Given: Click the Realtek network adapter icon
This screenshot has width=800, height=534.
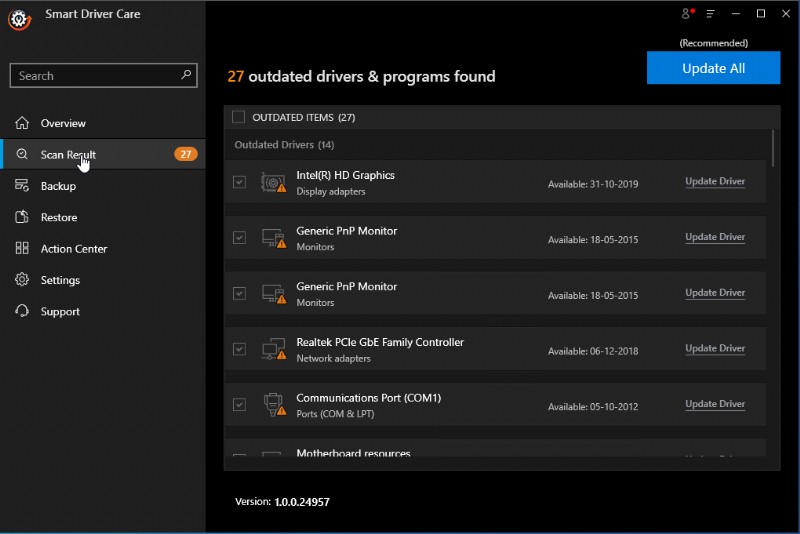Looking at the screenshot, I should 273,350.
